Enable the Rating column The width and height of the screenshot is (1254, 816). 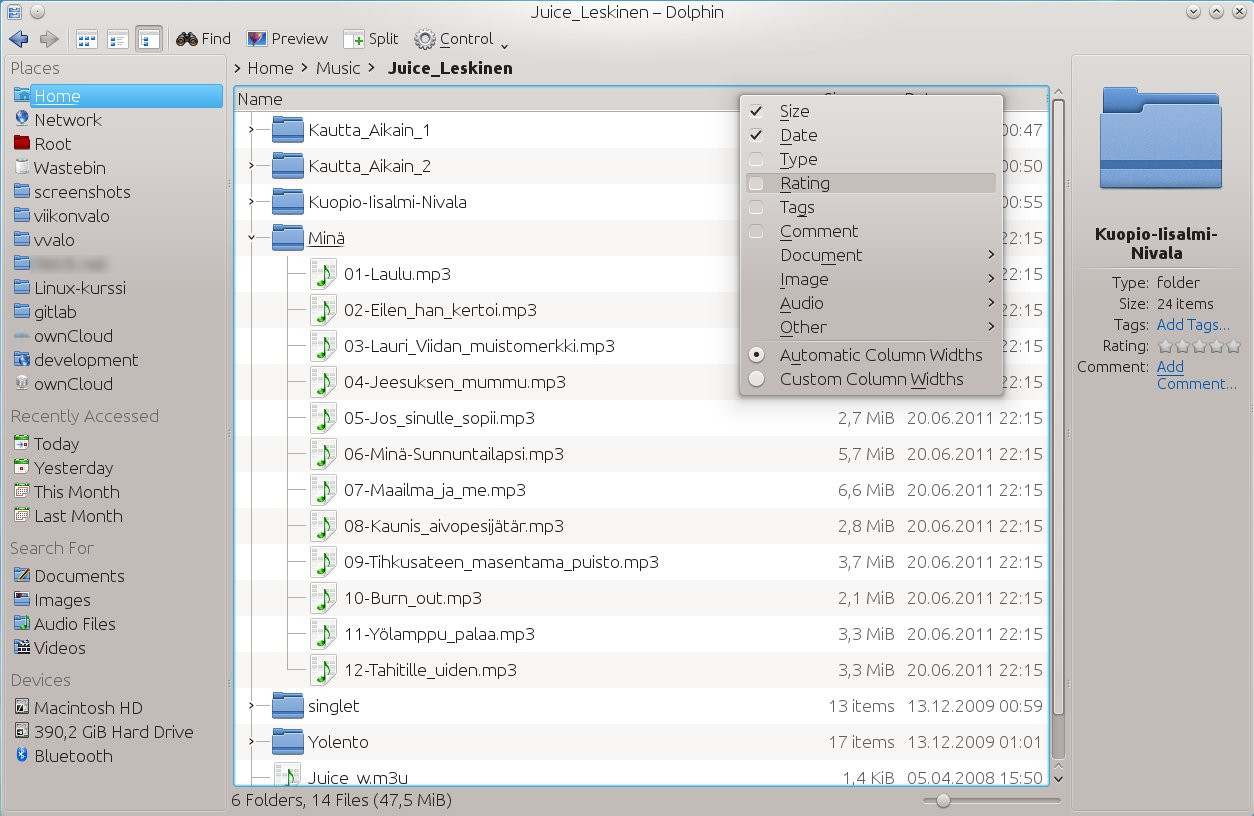[871, 183]
